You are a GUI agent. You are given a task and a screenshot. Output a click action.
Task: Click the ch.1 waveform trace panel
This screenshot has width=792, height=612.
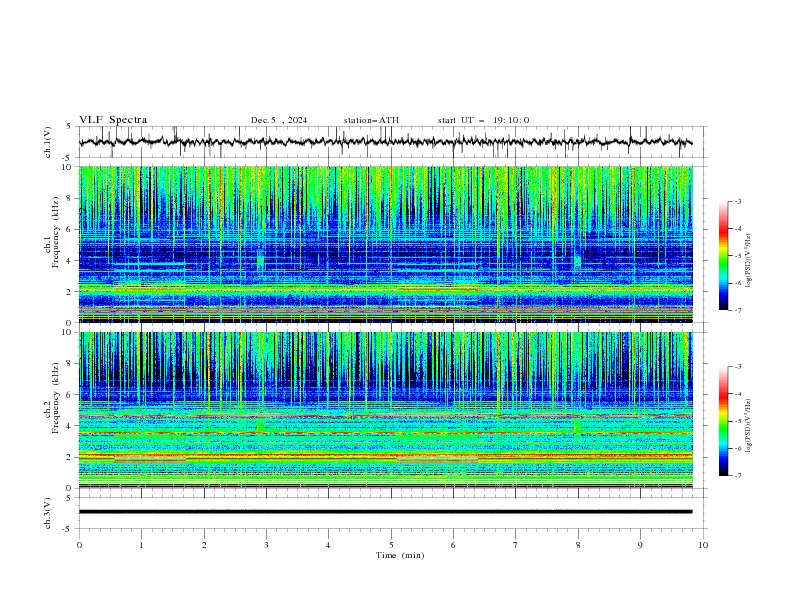click(393, 142)
